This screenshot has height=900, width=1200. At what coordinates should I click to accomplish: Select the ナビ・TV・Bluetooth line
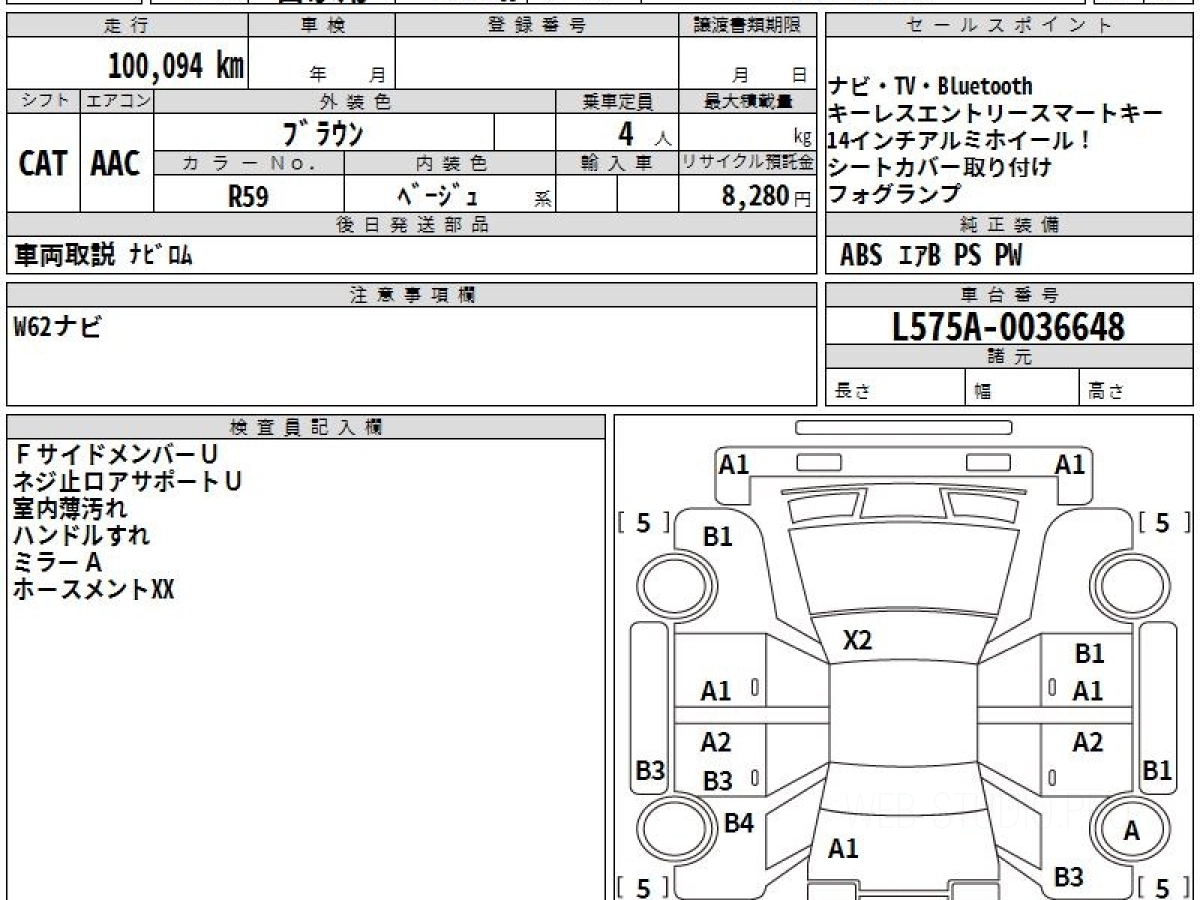[x=930, y=87]
